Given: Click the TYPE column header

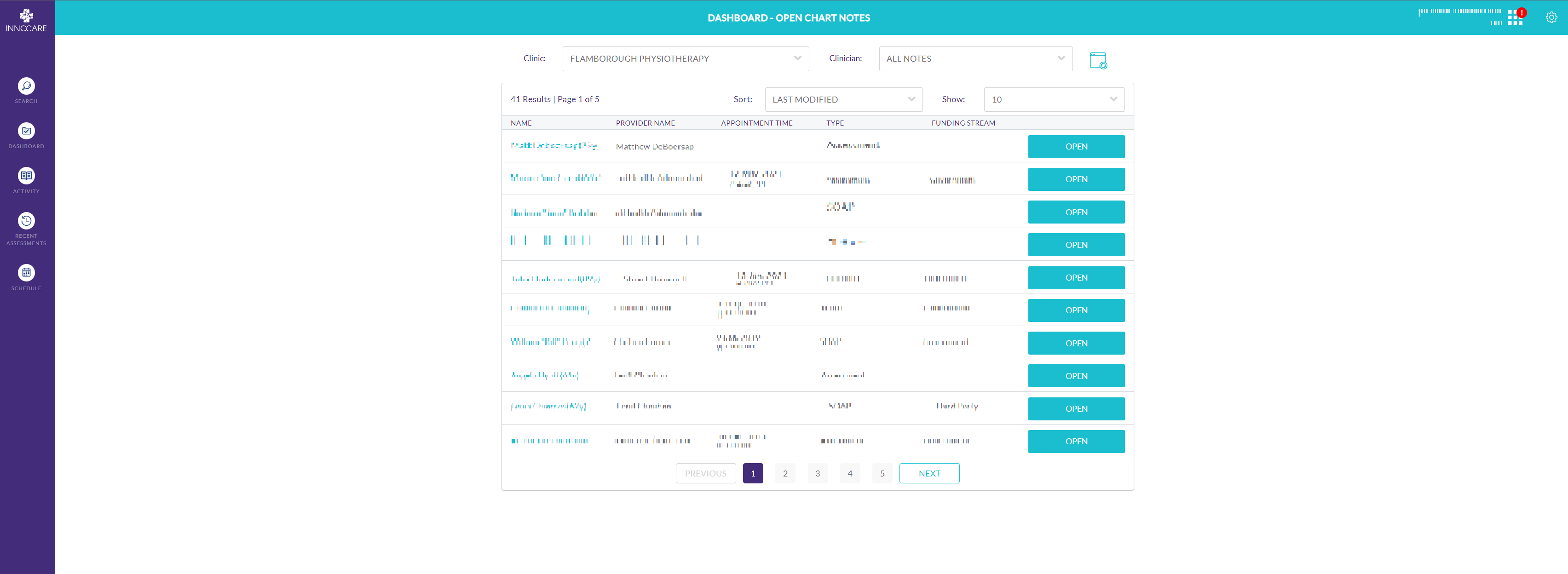Looking at the screenshot, I should pos(835,123).
